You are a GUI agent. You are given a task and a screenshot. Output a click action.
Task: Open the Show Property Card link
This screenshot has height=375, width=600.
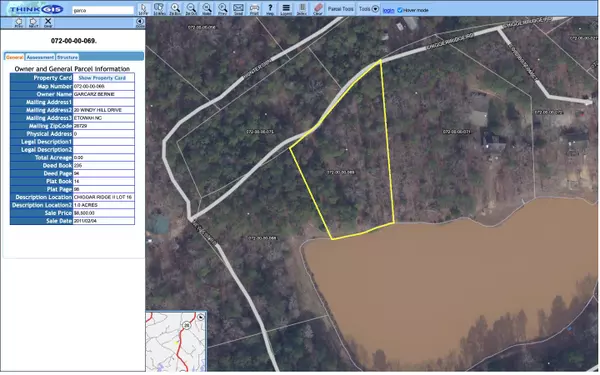coord(102,78)
